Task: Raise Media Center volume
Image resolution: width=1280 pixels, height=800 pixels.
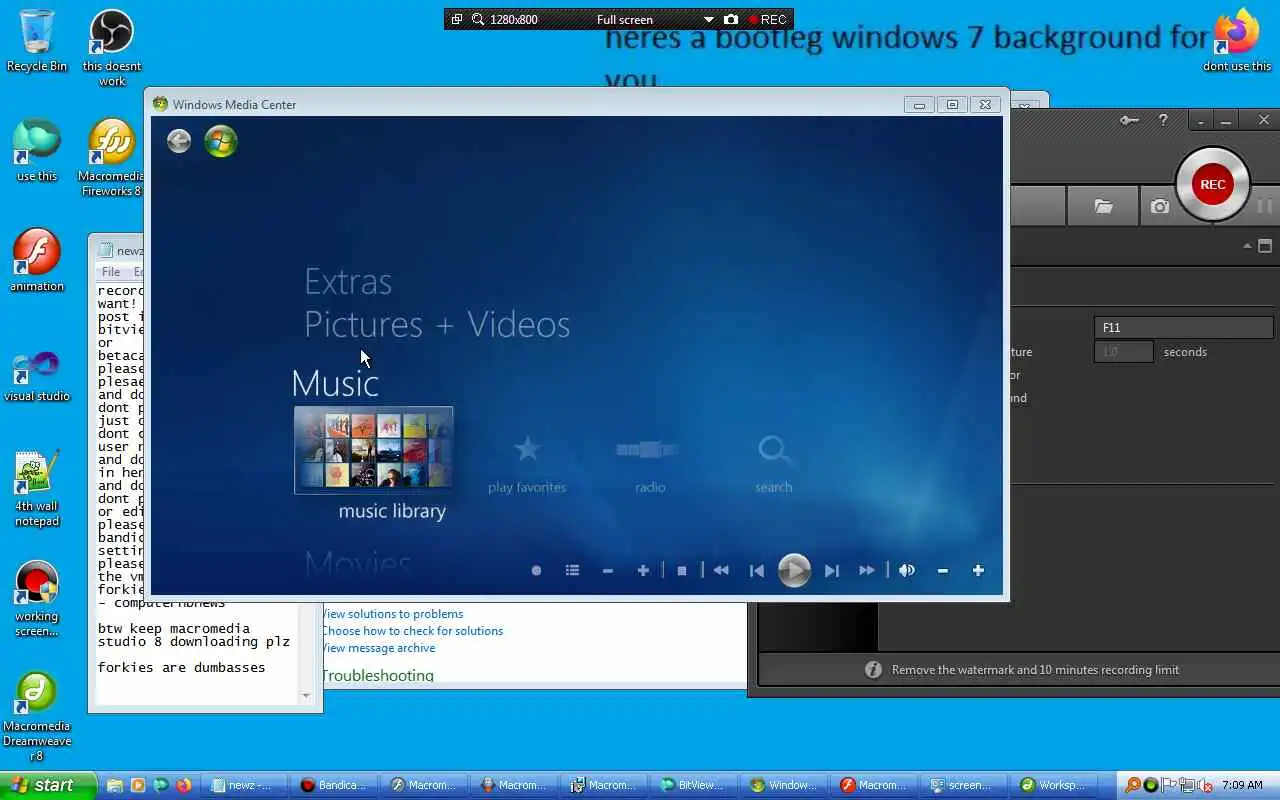Action: (978, 570)
